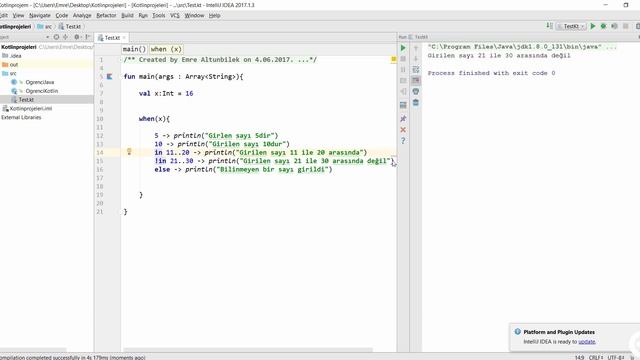Select the Kotlinprojeleri project root
640x360 pixels.
pyautogui.click(x=18, y=47)
